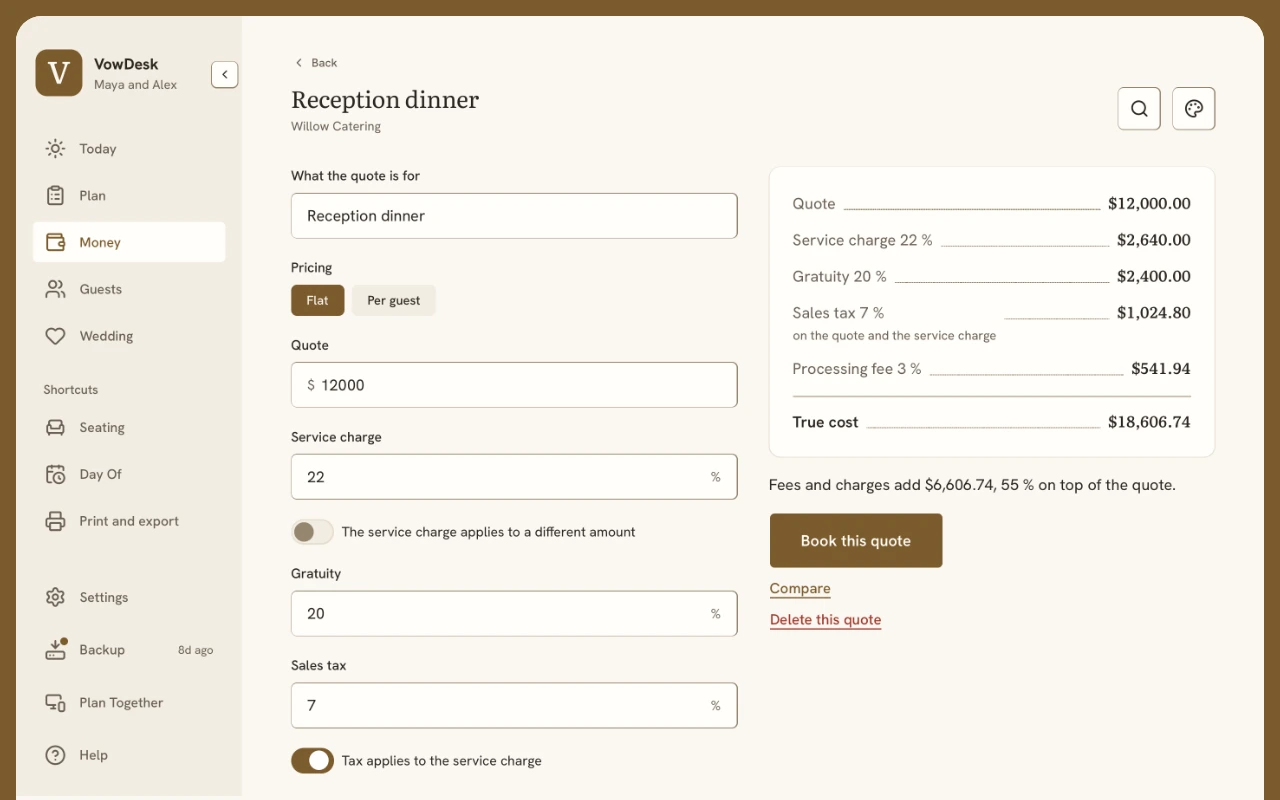Click the Help question mark icon
The height and width of the screenshot is (800, 1280).
(x=56, y=755)
